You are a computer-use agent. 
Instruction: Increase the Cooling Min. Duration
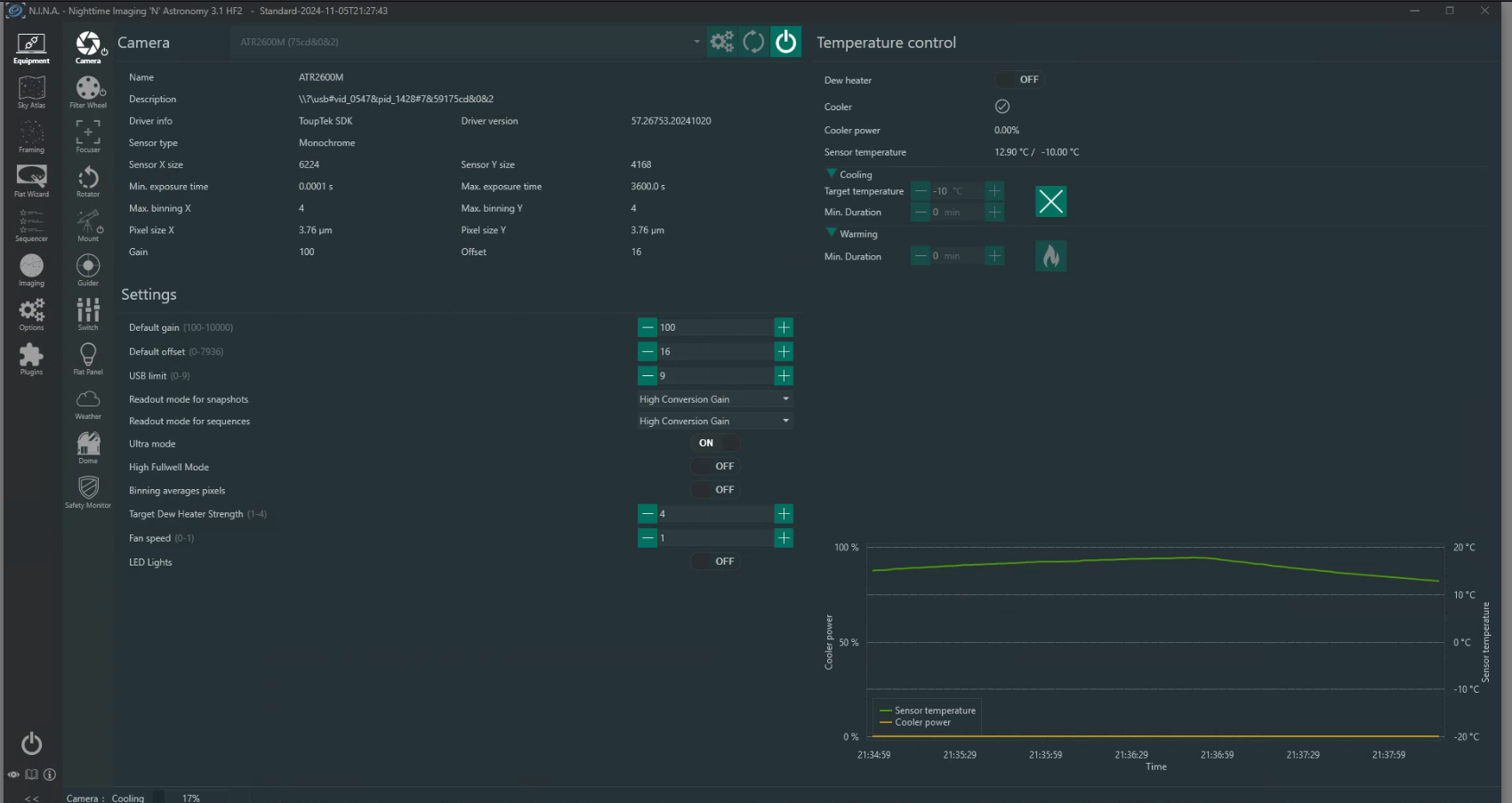(x=994, y=213)
